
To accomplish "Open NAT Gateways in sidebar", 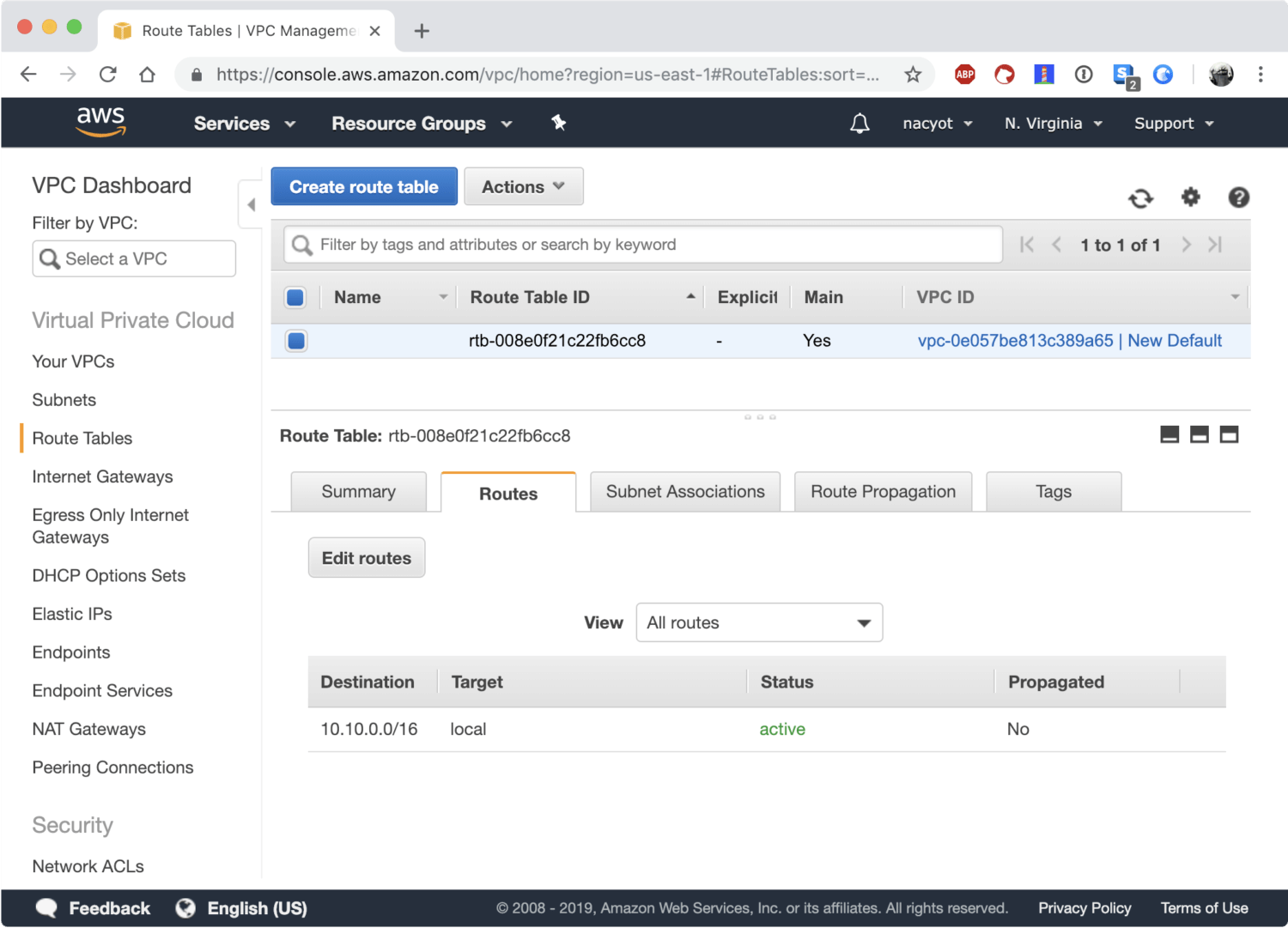I will pos(88,729).
